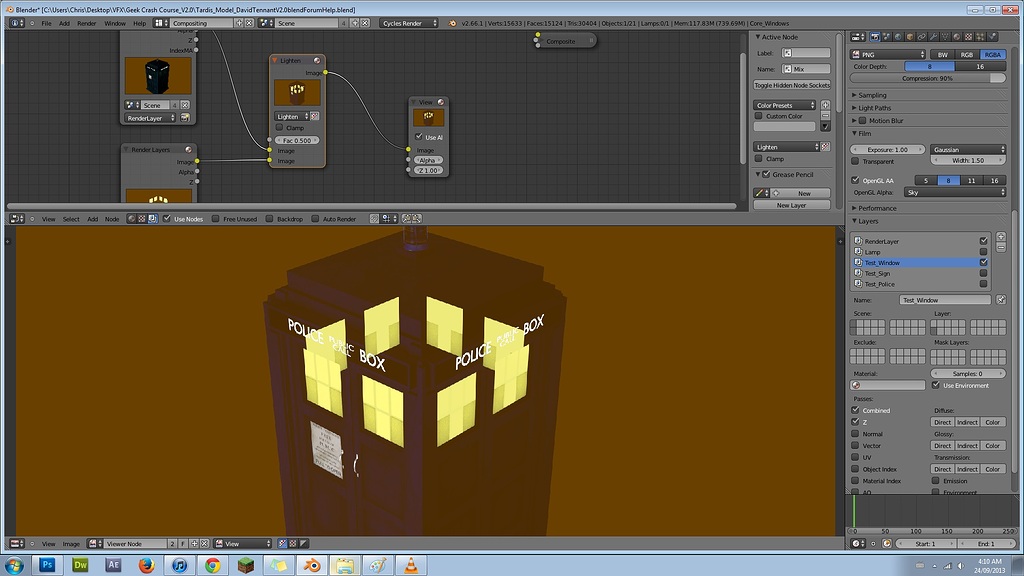The height and width of the screenshot is (576, 1024).
Task: Click the add render layer plus icon
Action: click(1001, 236)
